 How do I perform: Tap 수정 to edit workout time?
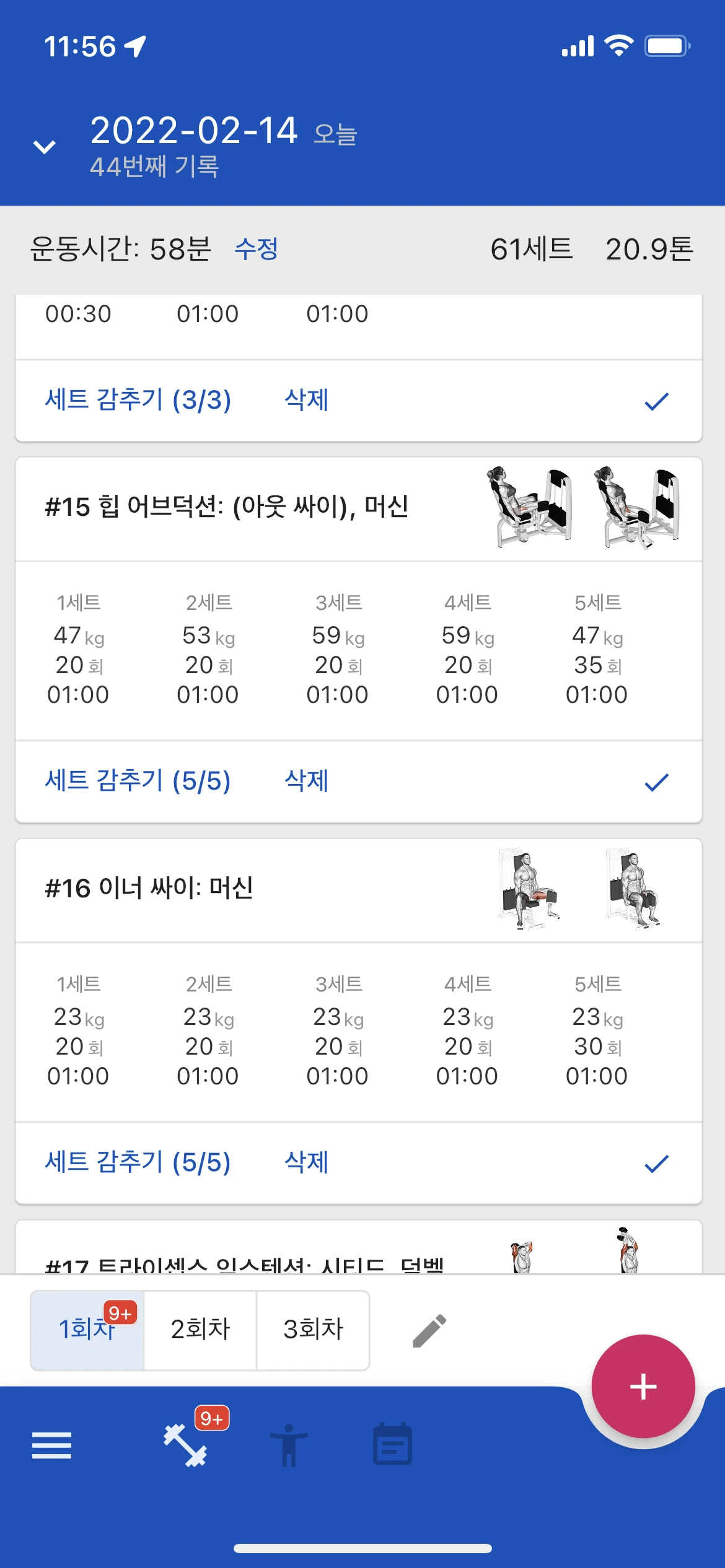[257, 249]
